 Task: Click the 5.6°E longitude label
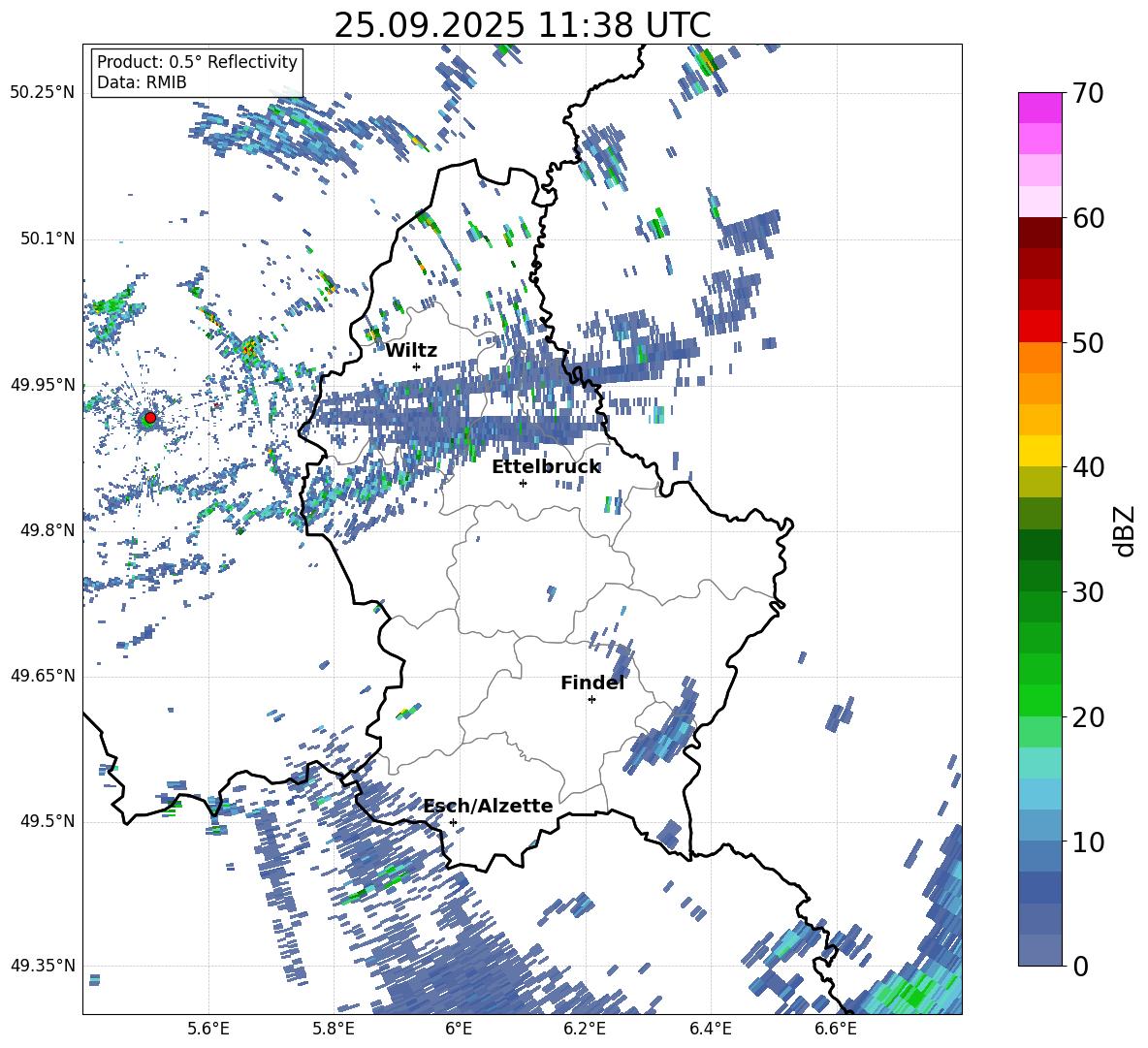208,1029
